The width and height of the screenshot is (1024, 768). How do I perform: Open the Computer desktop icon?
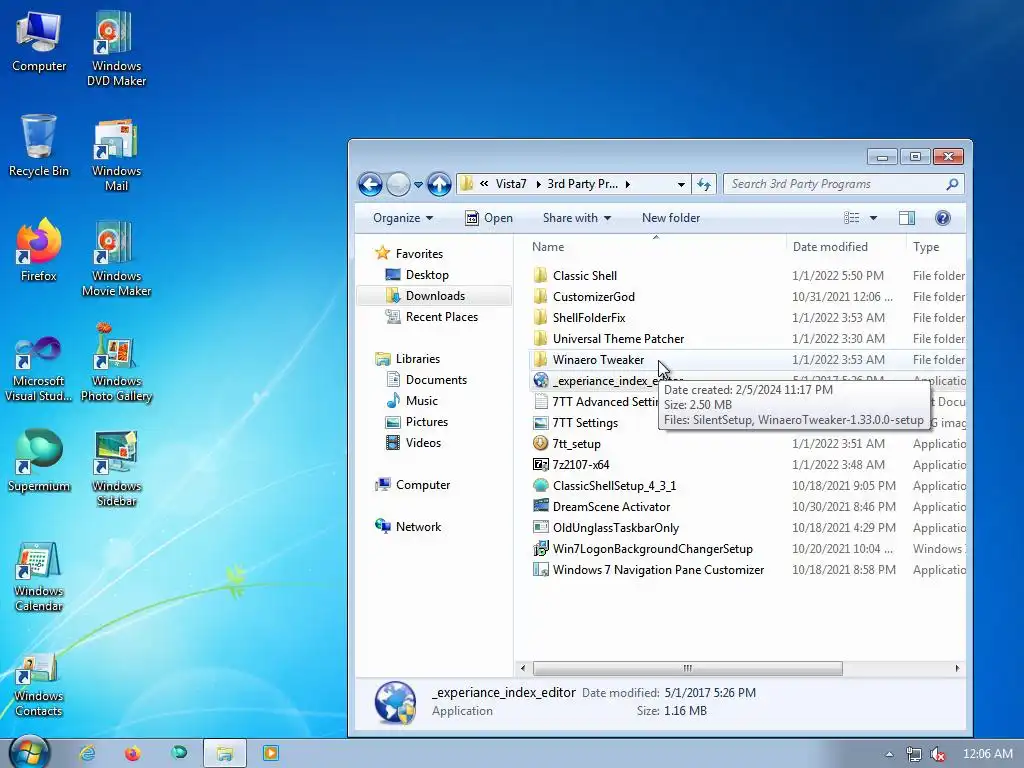coord(39,42)
